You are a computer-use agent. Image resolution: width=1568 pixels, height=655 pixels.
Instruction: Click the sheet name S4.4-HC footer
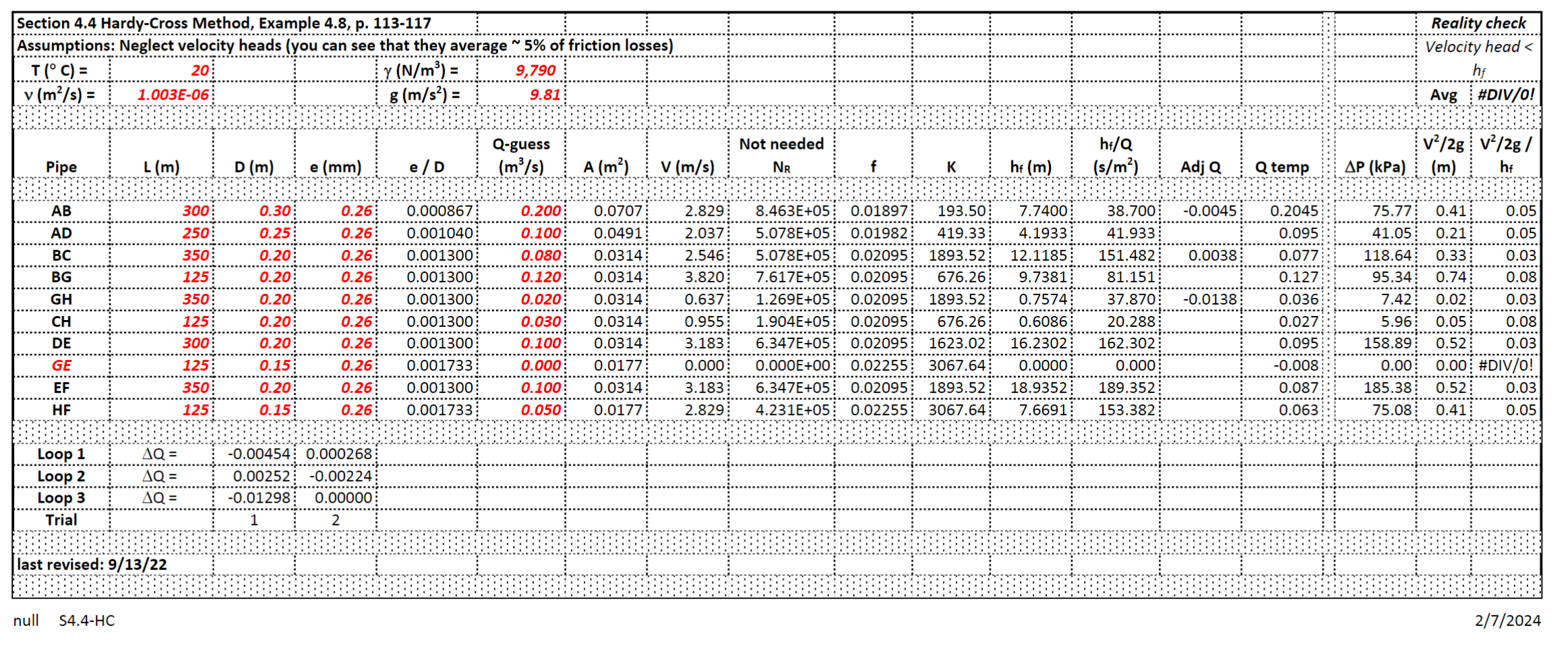pos(87,621)
